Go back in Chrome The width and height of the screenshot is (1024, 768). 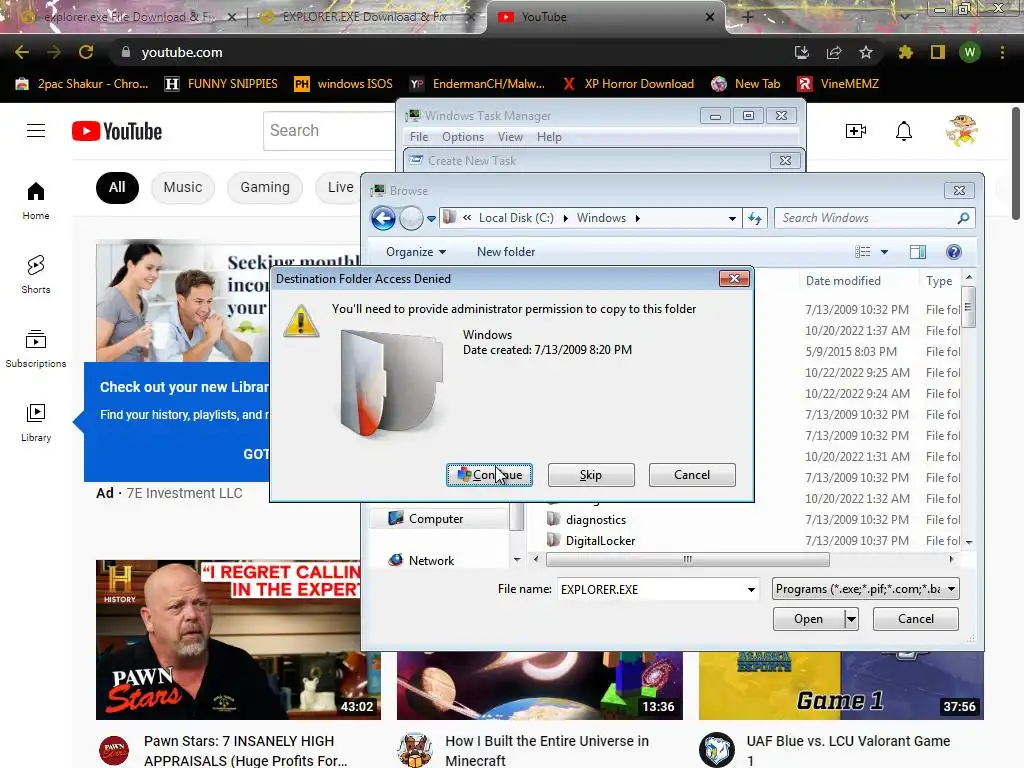(x=22, y=52)
